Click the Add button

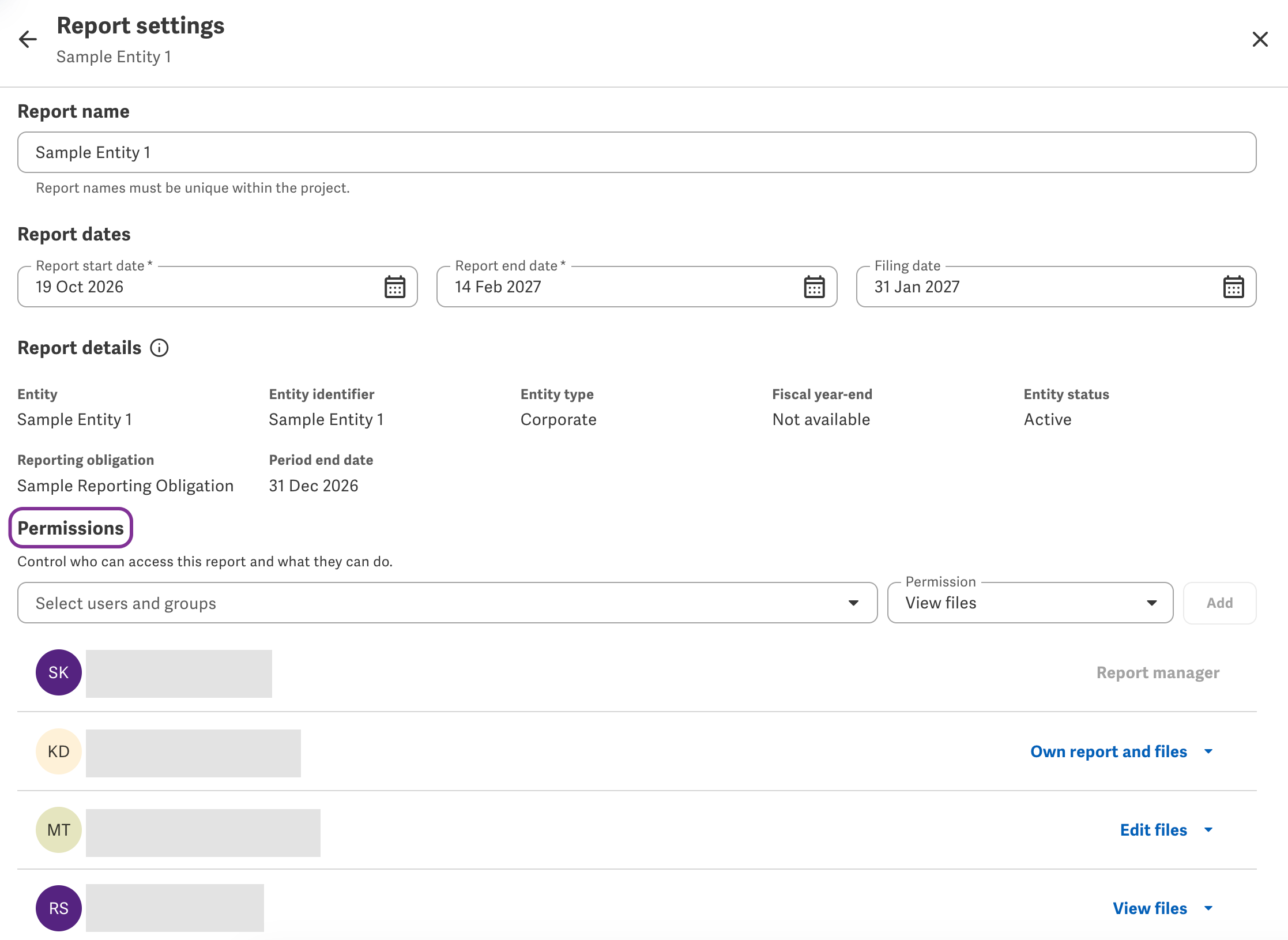(x=1219, y=603)
